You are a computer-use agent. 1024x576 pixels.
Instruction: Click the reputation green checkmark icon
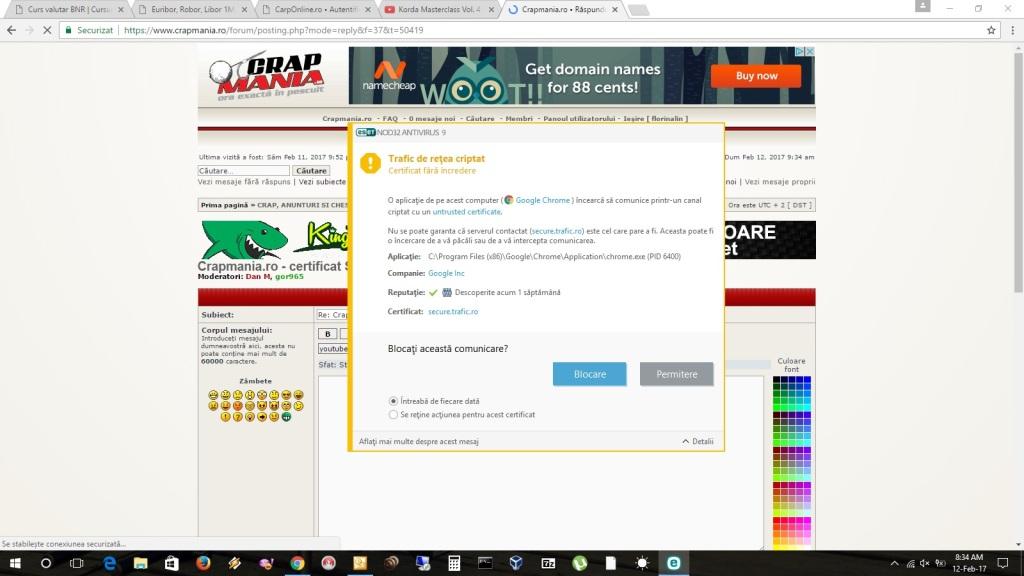(433, 293)
